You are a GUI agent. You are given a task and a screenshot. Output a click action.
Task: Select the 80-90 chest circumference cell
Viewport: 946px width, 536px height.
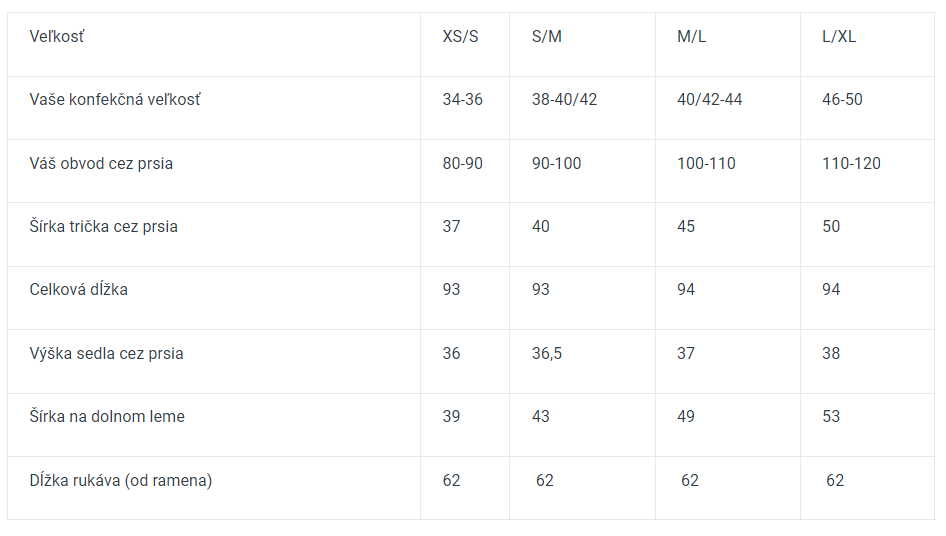pyautogui.click(x=462, y=163)
